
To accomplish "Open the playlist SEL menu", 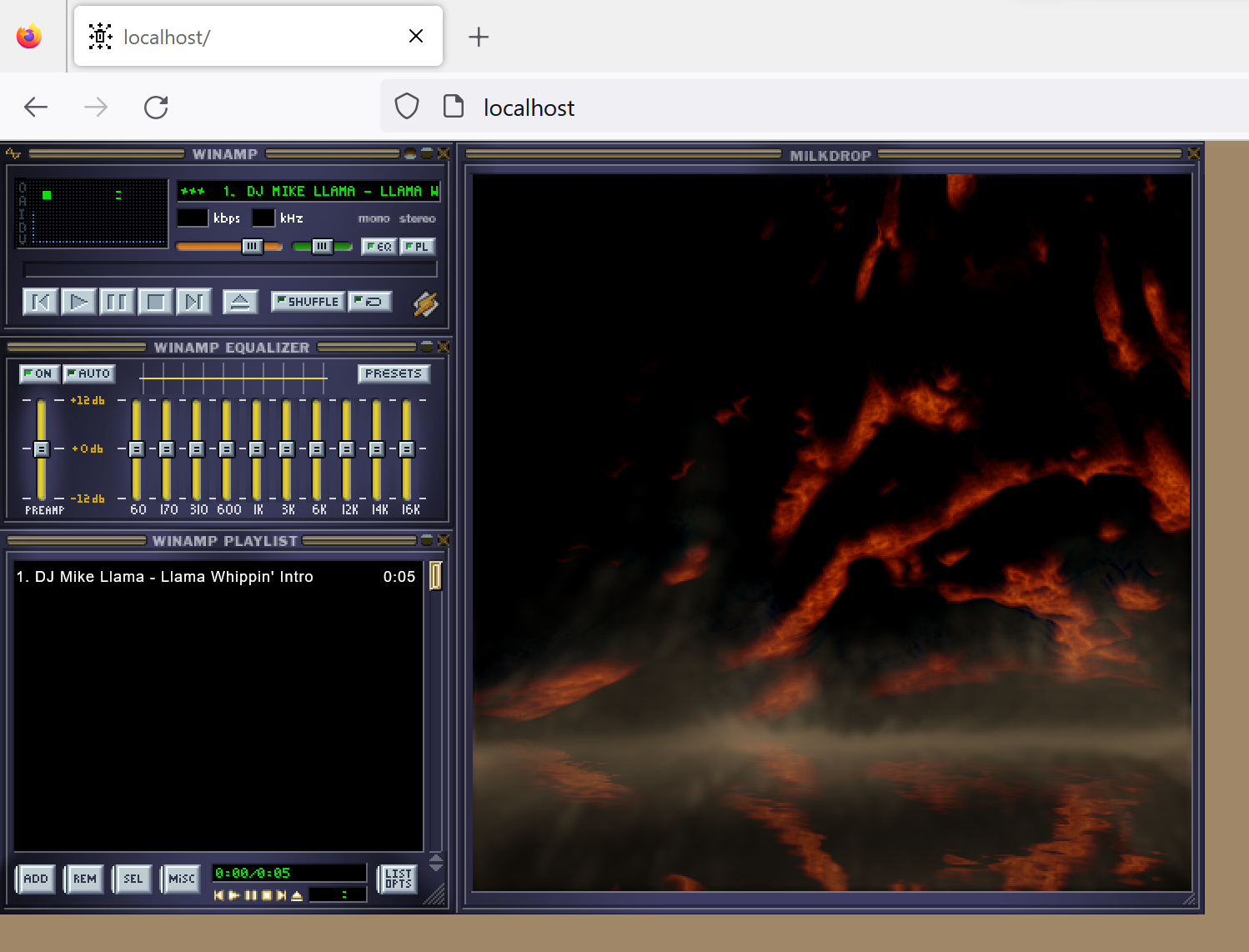I will (x=133, y=879).
